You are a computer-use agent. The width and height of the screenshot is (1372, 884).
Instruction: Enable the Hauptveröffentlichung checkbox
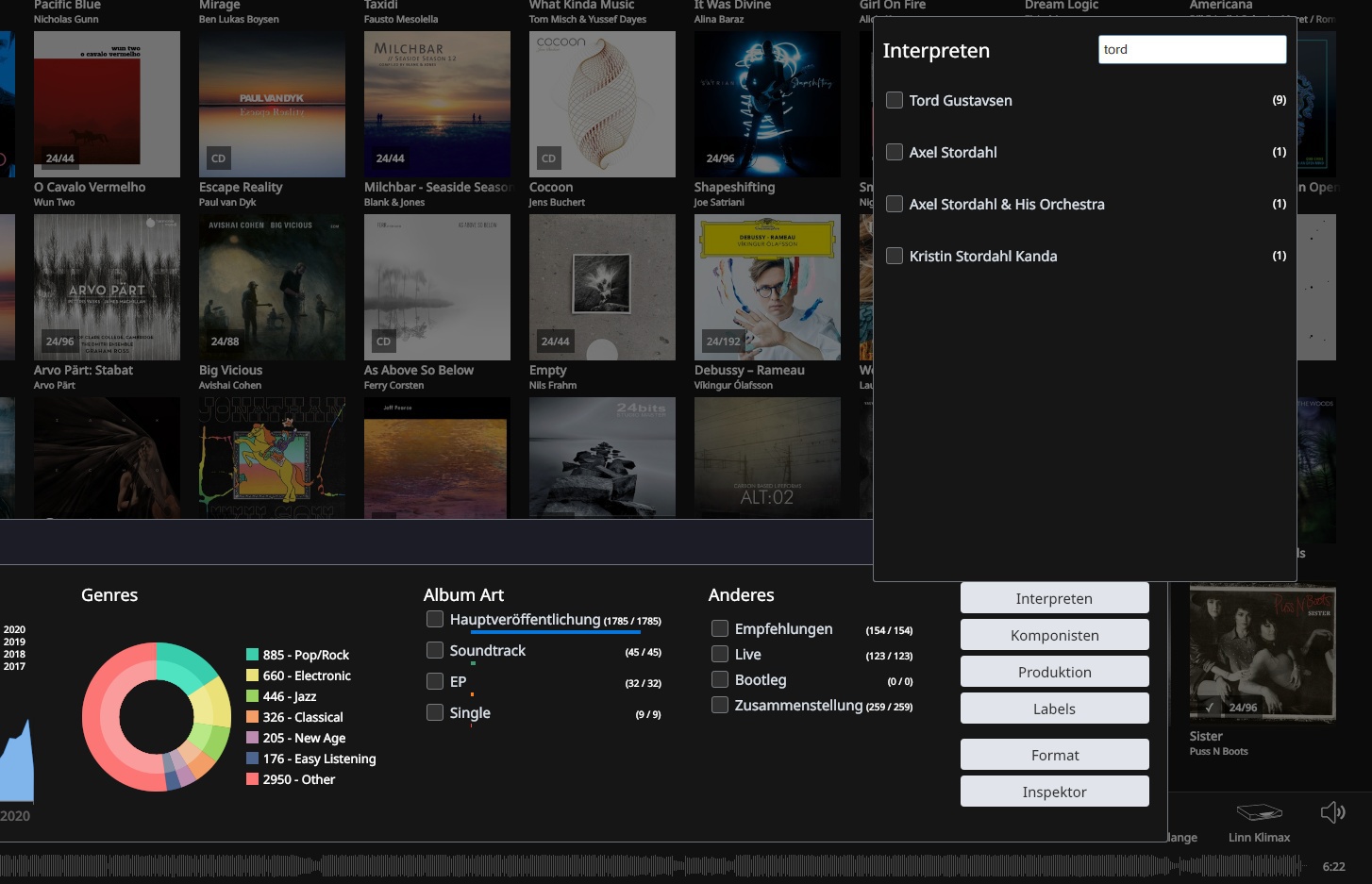pyautogui.click(x=435, y=619)
